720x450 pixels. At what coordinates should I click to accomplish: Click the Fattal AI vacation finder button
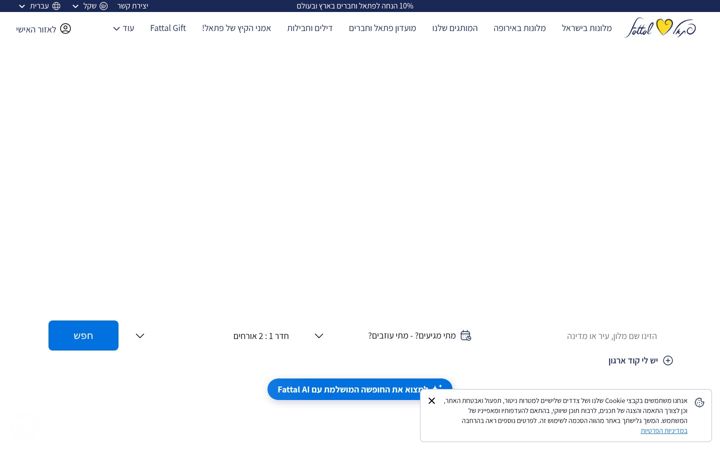[360, 389]
